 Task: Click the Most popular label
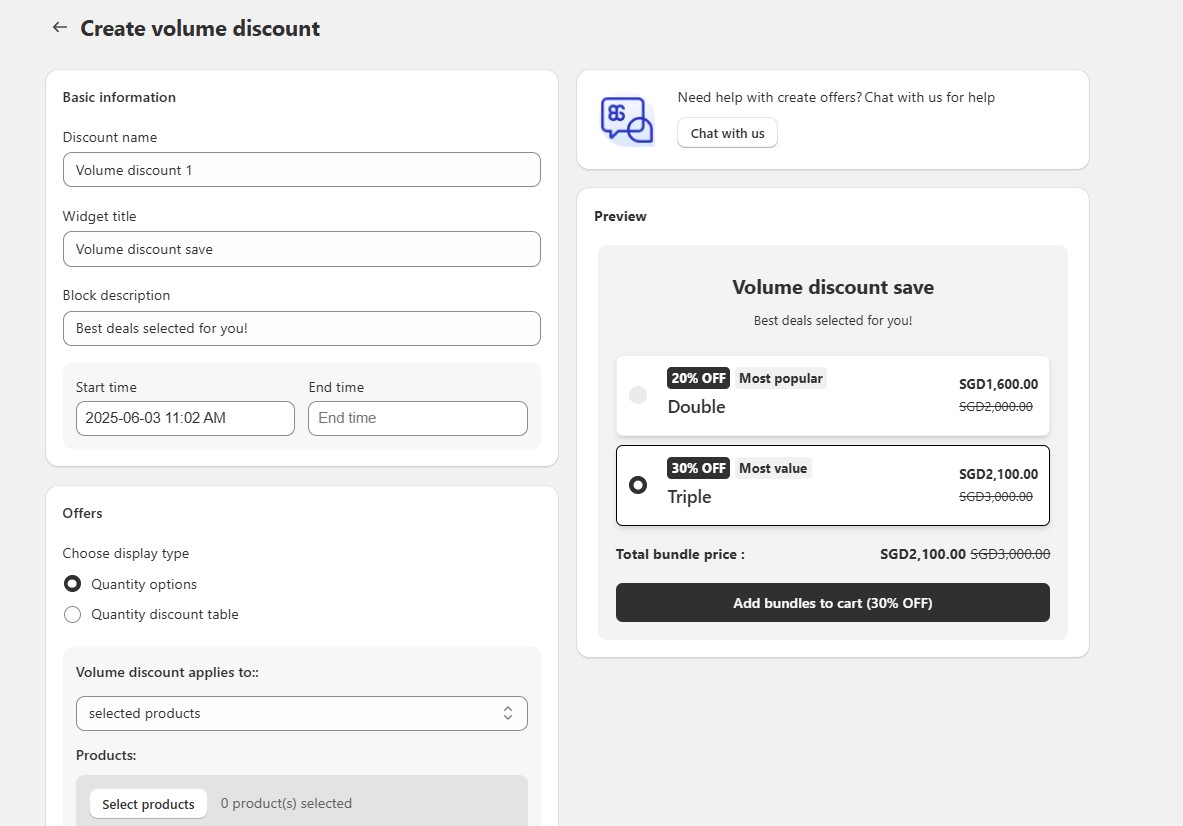[x=781, y=378]
